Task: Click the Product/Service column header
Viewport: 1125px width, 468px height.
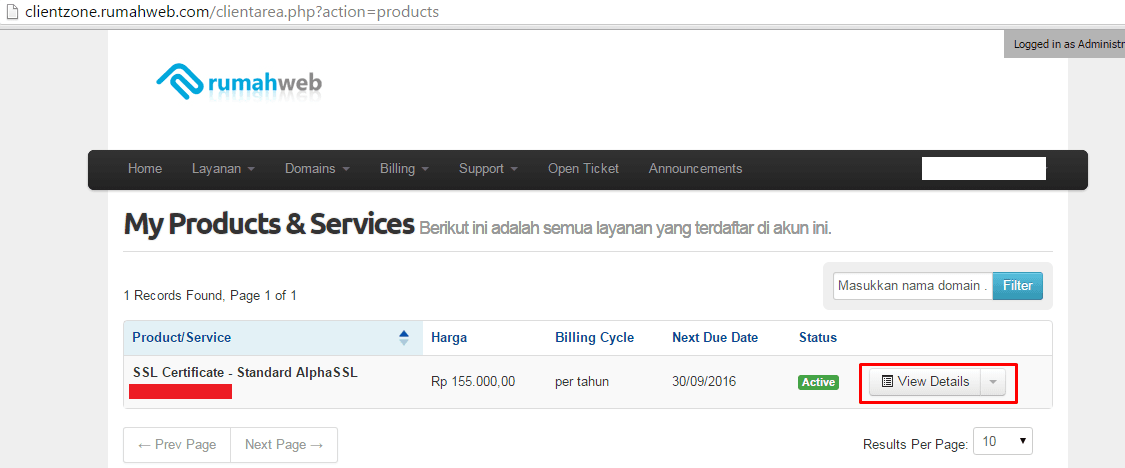Action: [x=273, y=337]
